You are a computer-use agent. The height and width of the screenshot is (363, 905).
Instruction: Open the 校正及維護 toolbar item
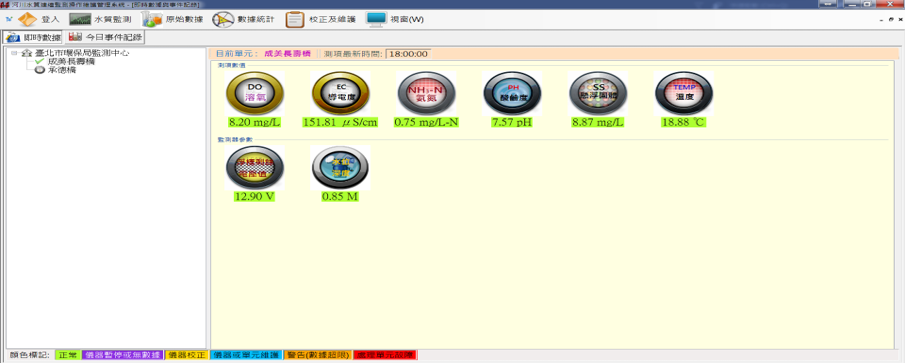click(x=320, y=20)
